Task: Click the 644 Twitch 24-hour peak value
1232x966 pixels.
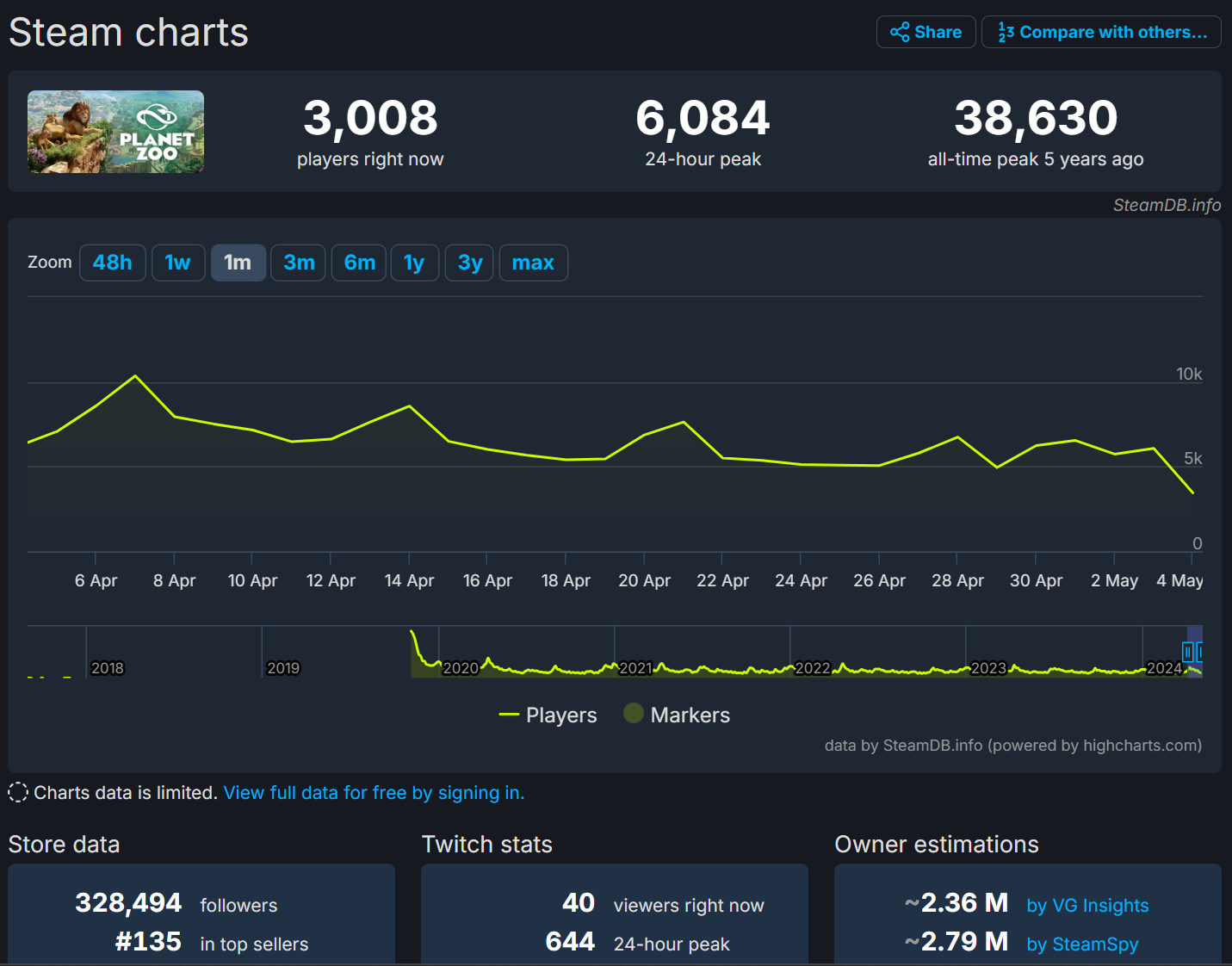Action: [570, 941]
